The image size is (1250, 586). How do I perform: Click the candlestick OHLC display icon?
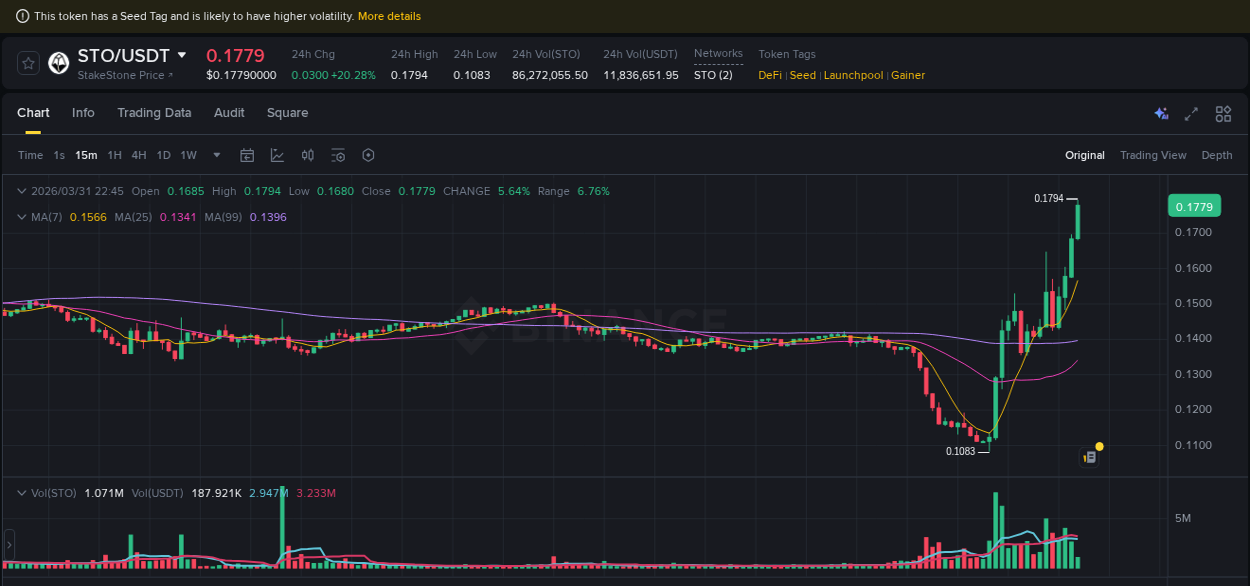(x=308, y=155)
